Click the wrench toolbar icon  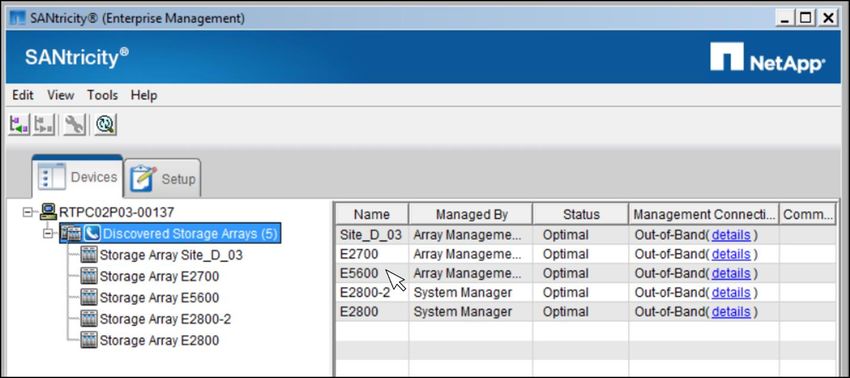coord(74,125)
